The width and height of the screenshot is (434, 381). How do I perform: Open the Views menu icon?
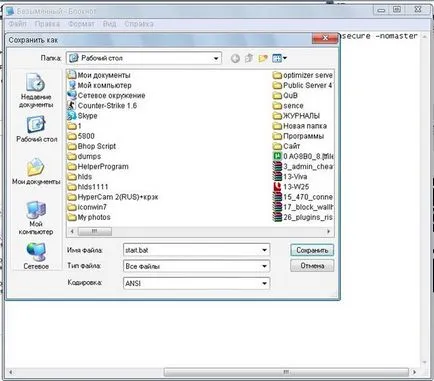279,58
